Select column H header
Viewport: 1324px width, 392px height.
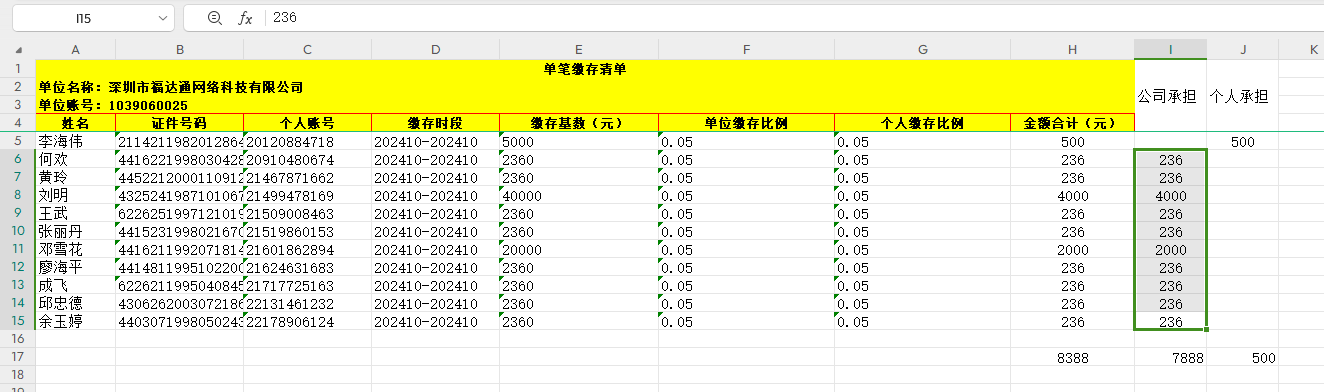pyautogui.click(x=1072, y=49)
